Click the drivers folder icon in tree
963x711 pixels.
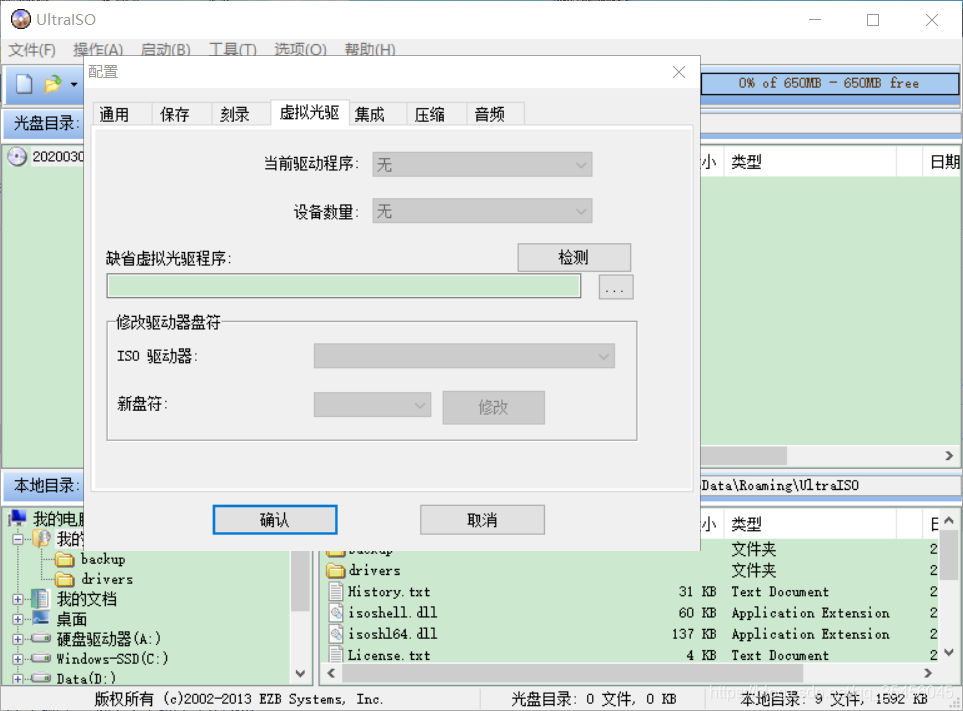(64, 579)
